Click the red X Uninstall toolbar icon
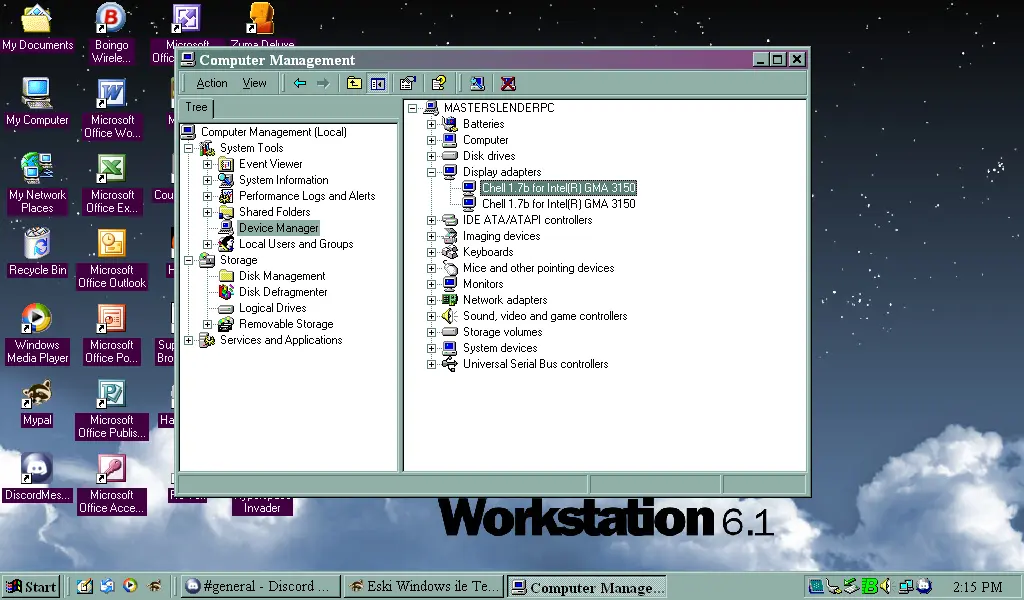This screenshot has width=1024, height=600. click(x=508, y=83)
